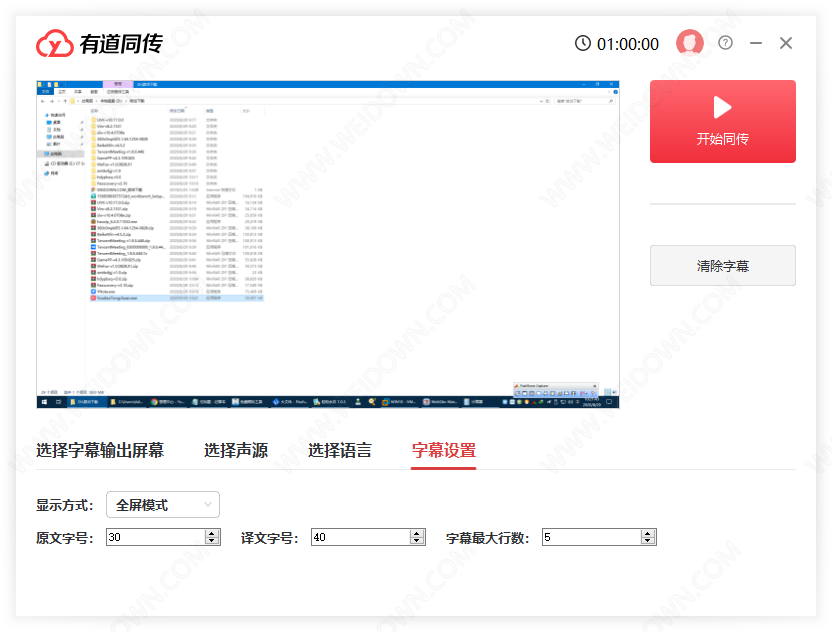
Task: Click the Youdao cloud logo icon
Action: point(55,44)
